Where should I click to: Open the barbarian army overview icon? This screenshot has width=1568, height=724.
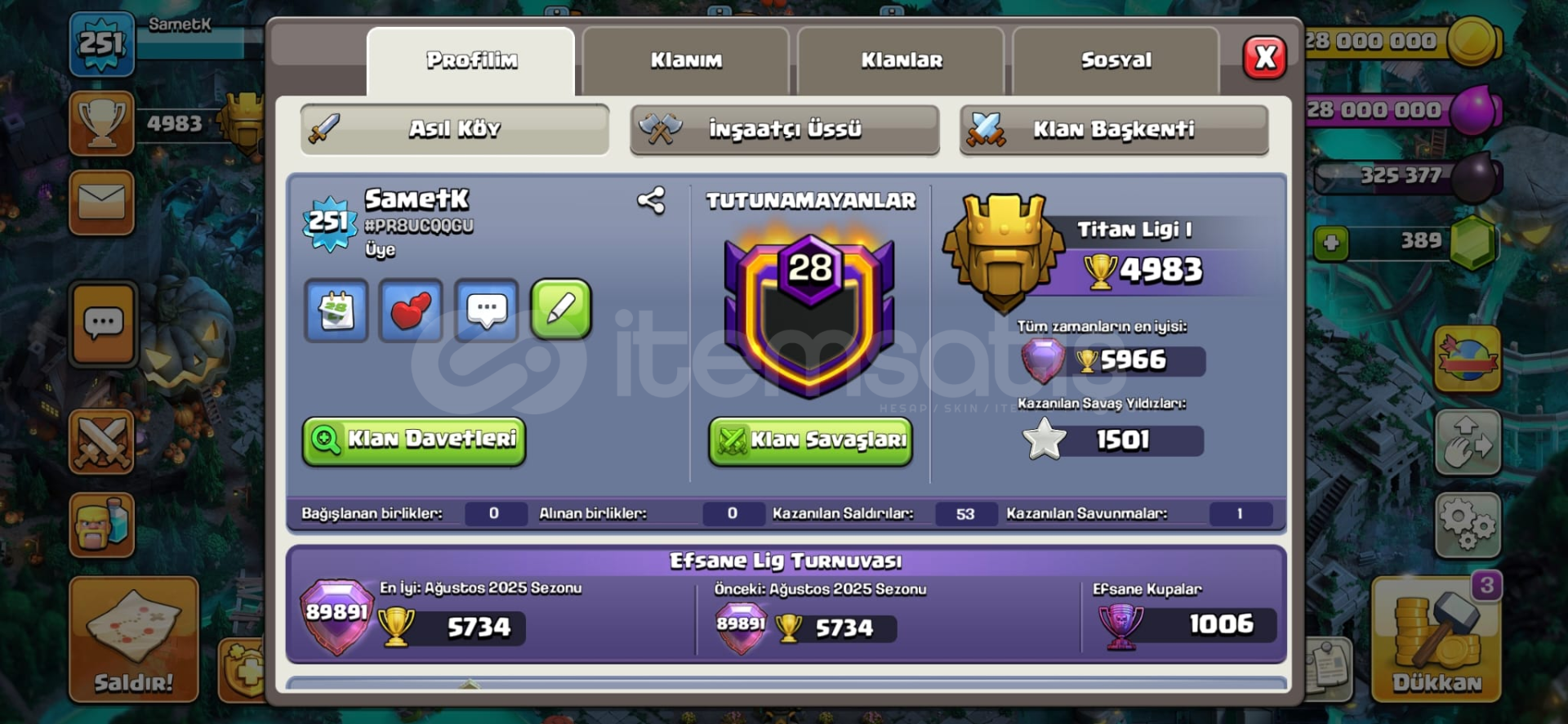coord(102,525)
